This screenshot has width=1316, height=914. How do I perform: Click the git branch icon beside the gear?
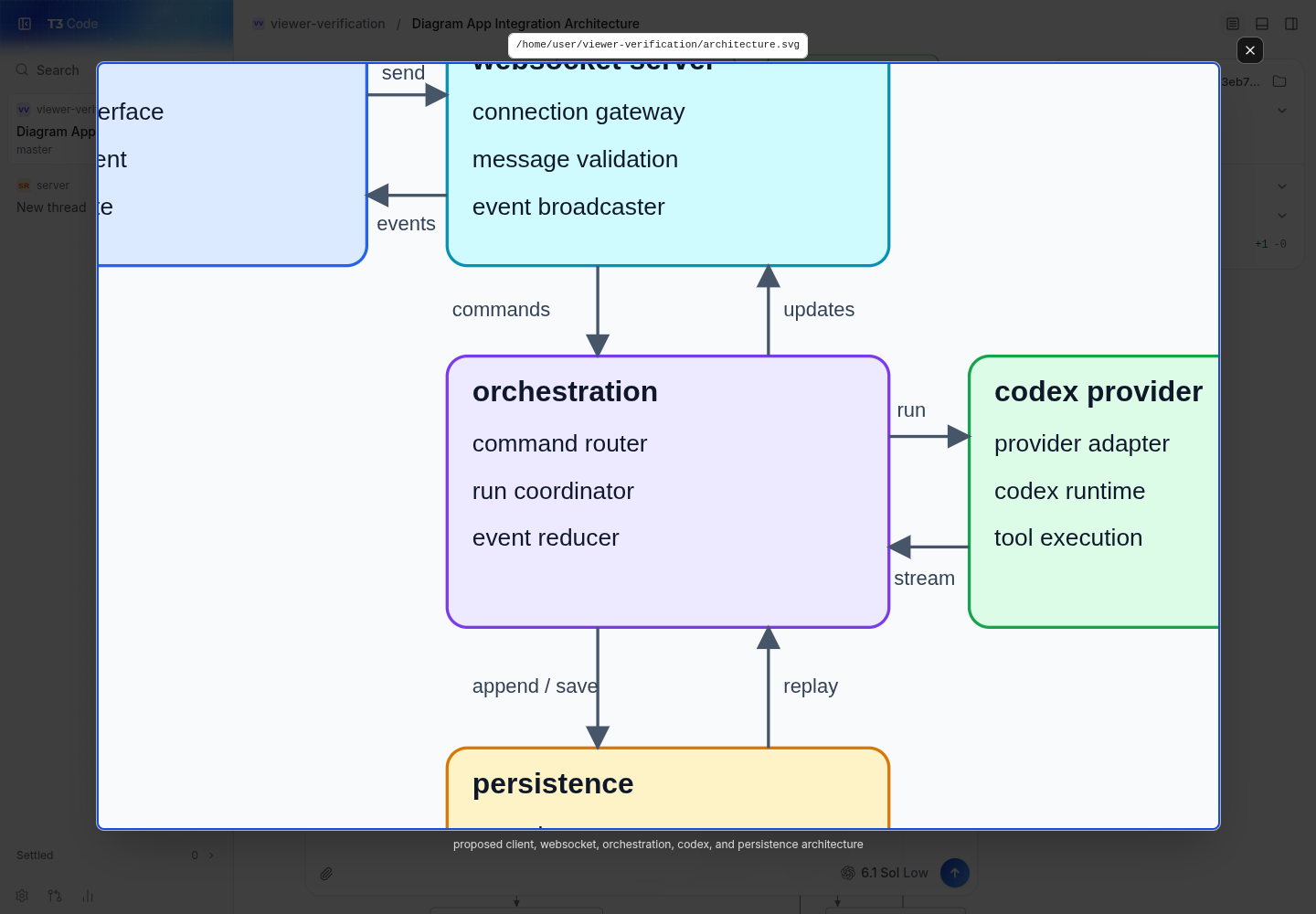[55, 896]
